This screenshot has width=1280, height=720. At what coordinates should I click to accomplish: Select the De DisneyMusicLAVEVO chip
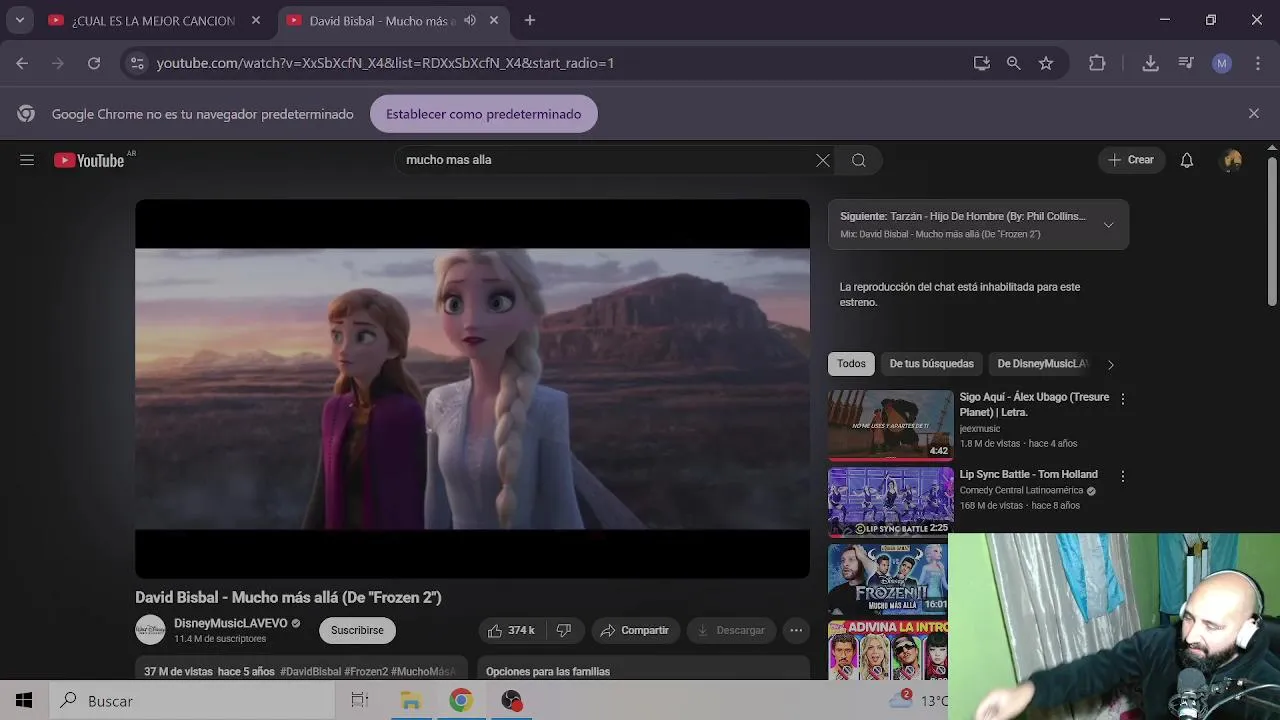point(1042,364)
